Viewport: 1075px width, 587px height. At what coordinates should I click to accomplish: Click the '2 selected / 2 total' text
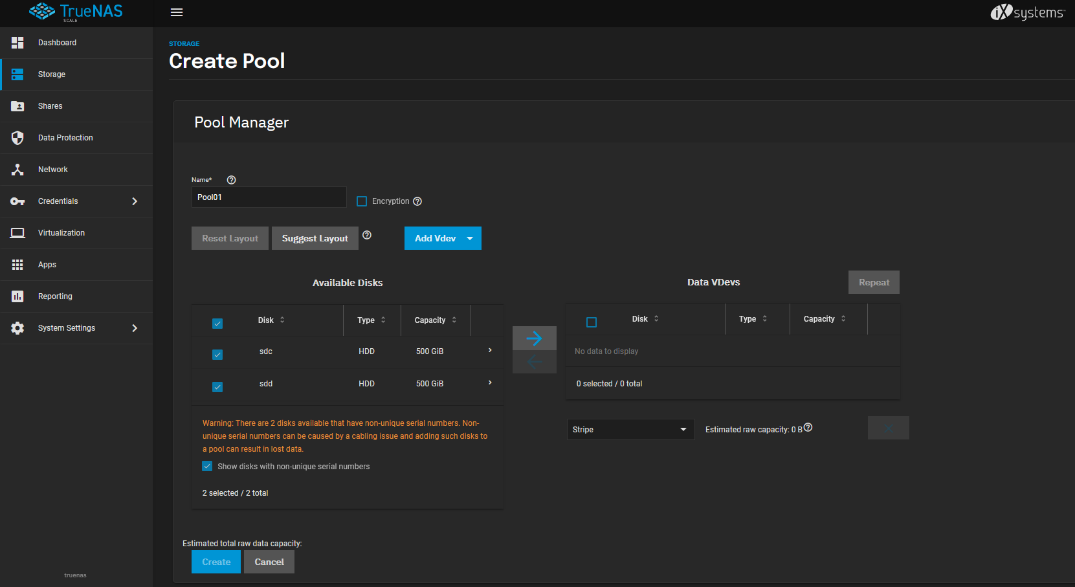235,493
